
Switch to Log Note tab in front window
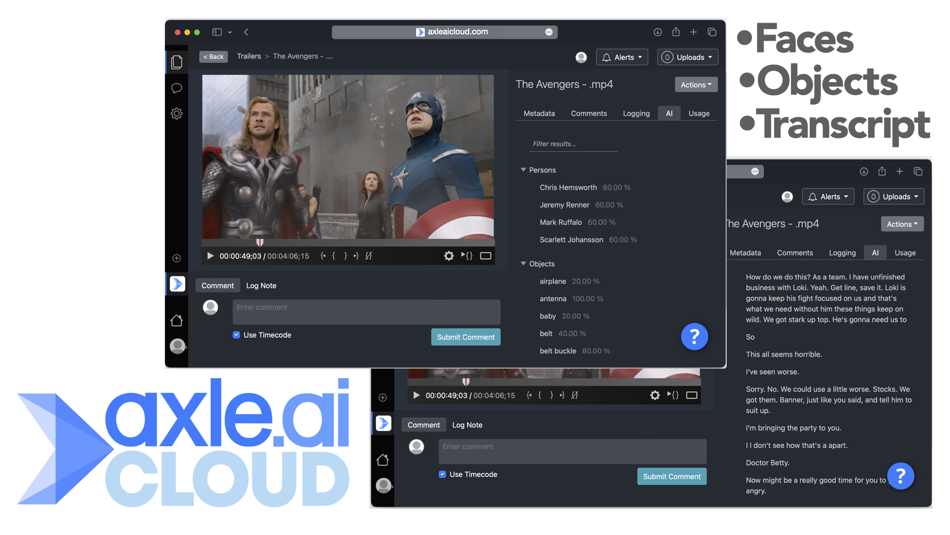point(261,285)
